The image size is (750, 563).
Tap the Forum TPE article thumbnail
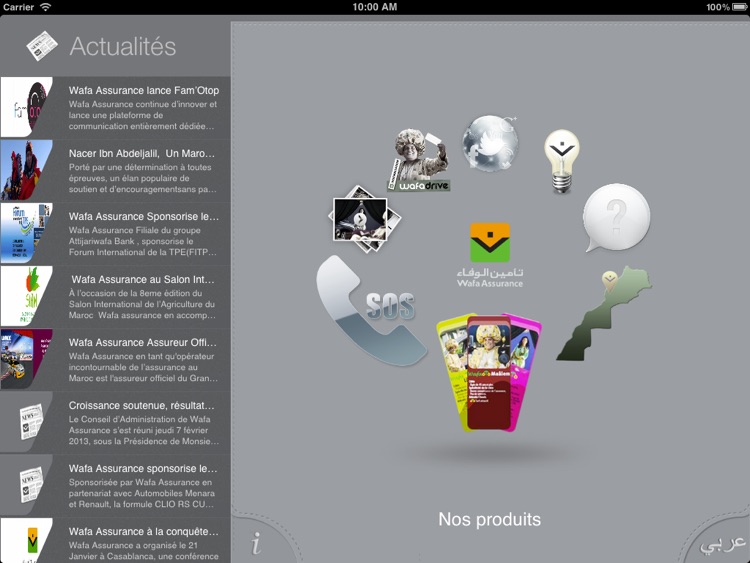26,233
